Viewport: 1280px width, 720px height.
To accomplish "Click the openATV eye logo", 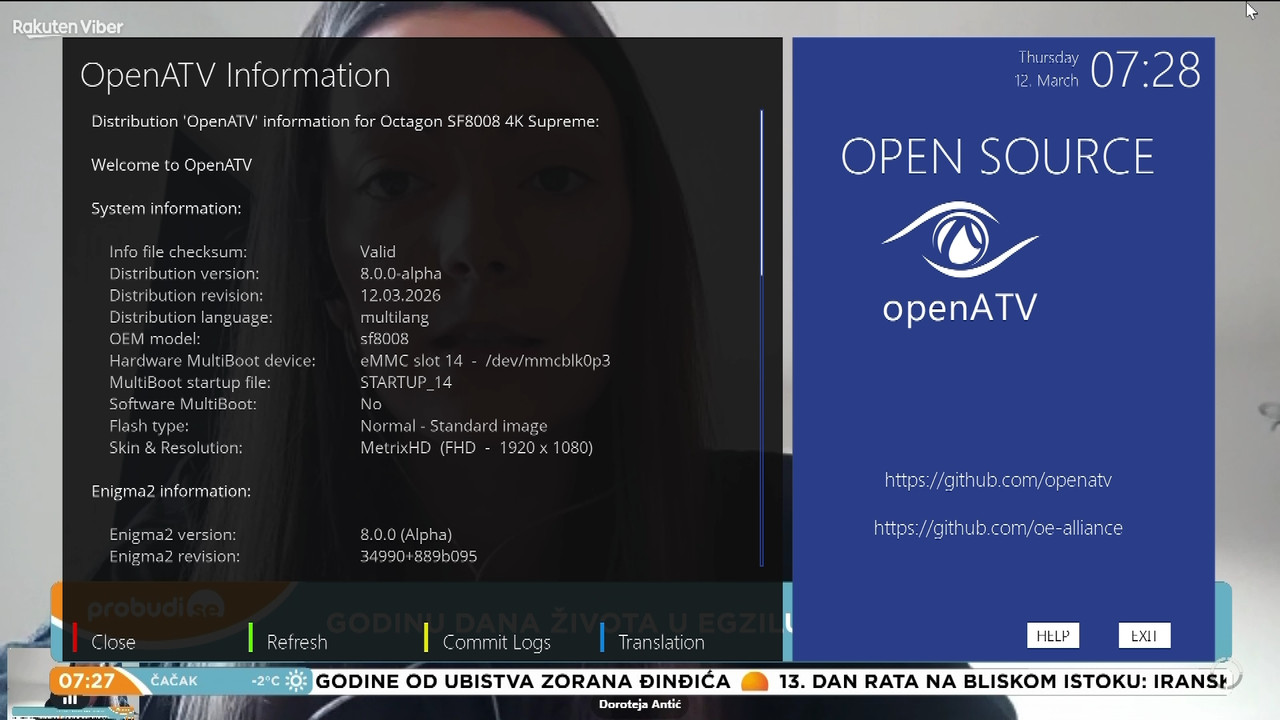I will point(960,239).
